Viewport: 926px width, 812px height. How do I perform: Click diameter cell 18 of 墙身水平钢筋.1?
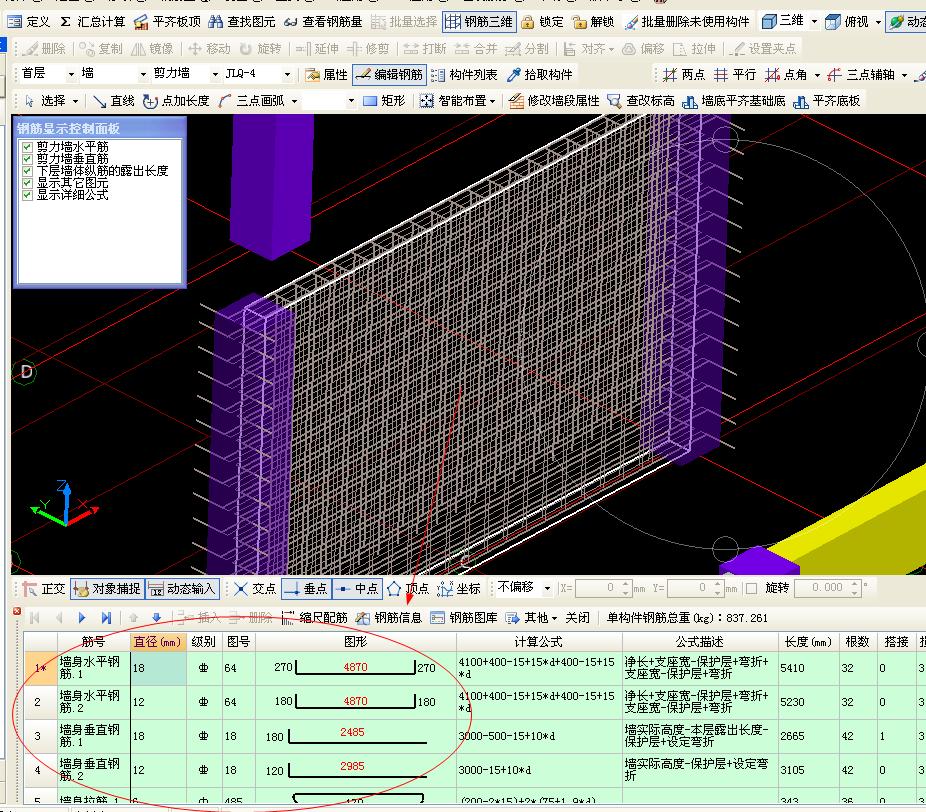[x=159, y=668]
